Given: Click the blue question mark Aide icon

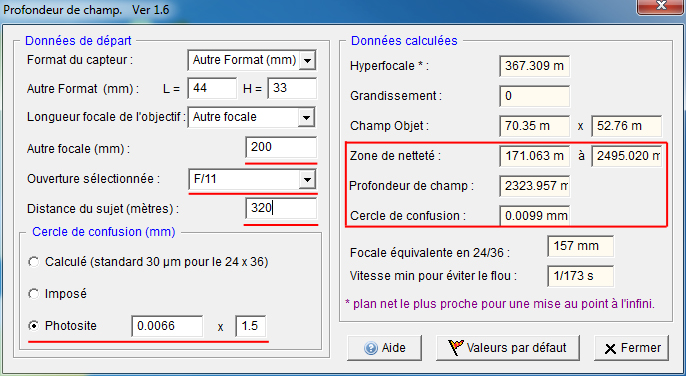Looking at the screenshot, I should click(x=371, y=348).
